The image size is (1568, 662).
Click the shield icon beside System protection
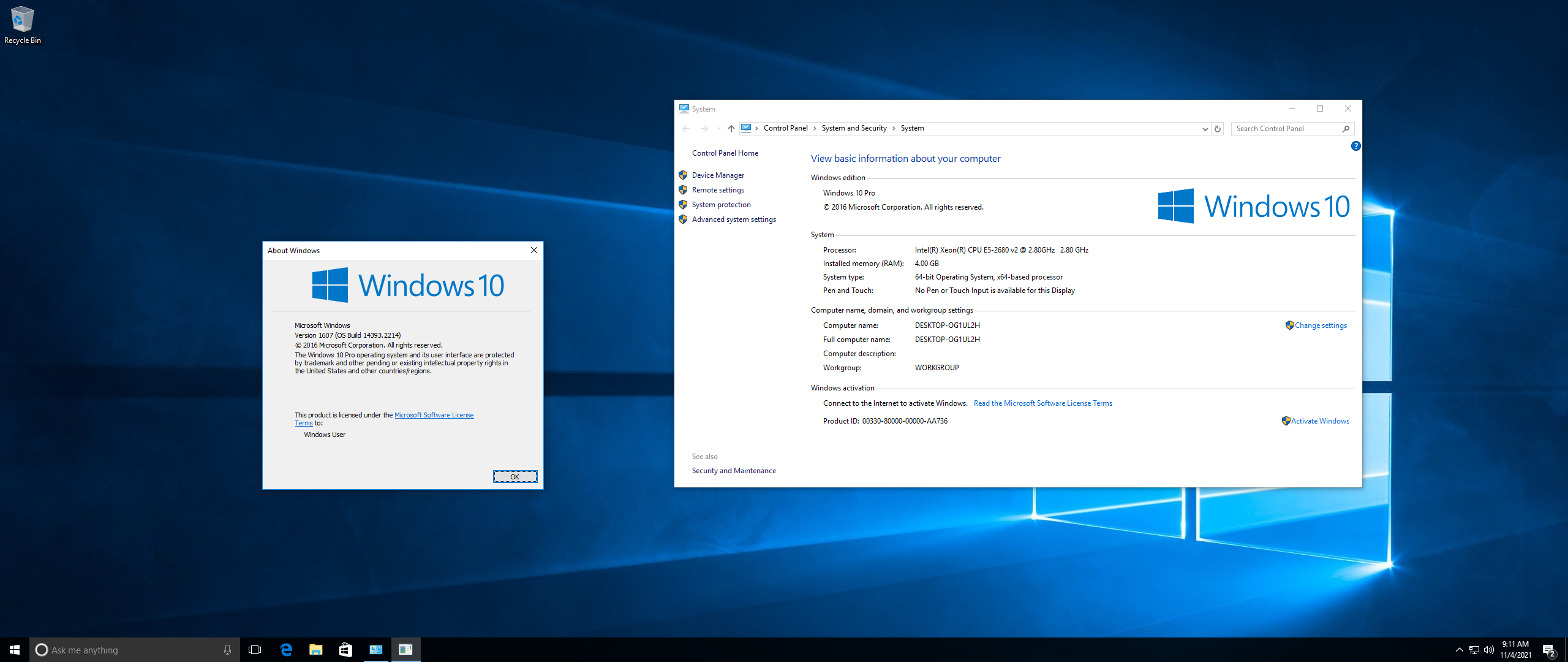683,205
